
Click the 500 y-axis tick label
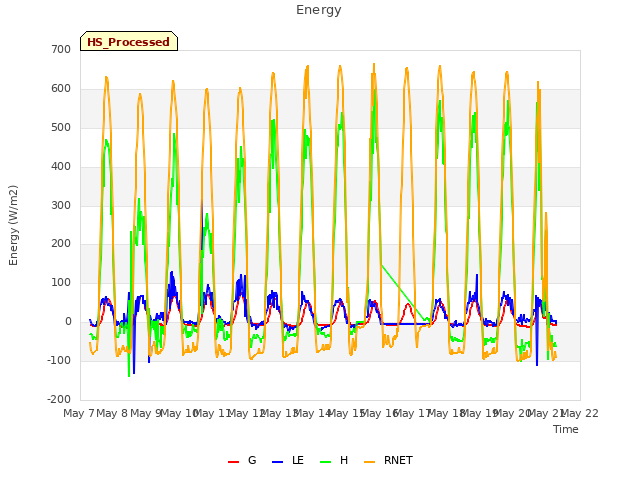pyautogui.click(x=61, y=127)
